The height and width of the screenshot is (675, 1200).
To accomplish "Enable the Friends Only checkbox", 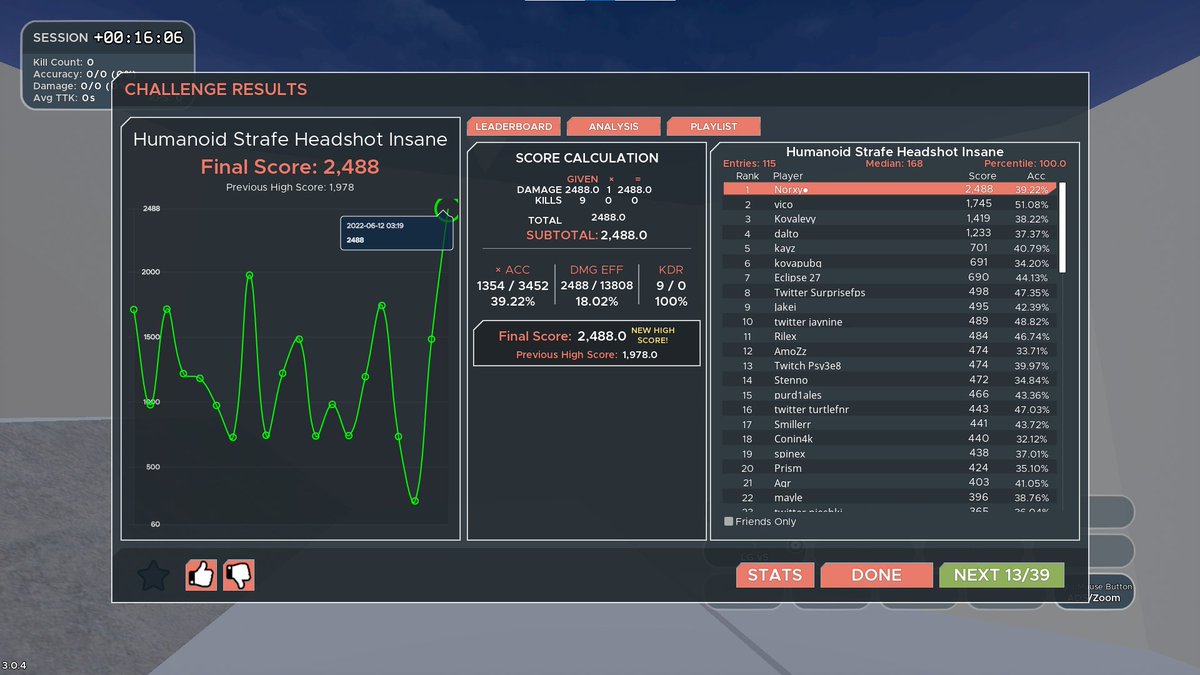I will click(x=728, y=521).
